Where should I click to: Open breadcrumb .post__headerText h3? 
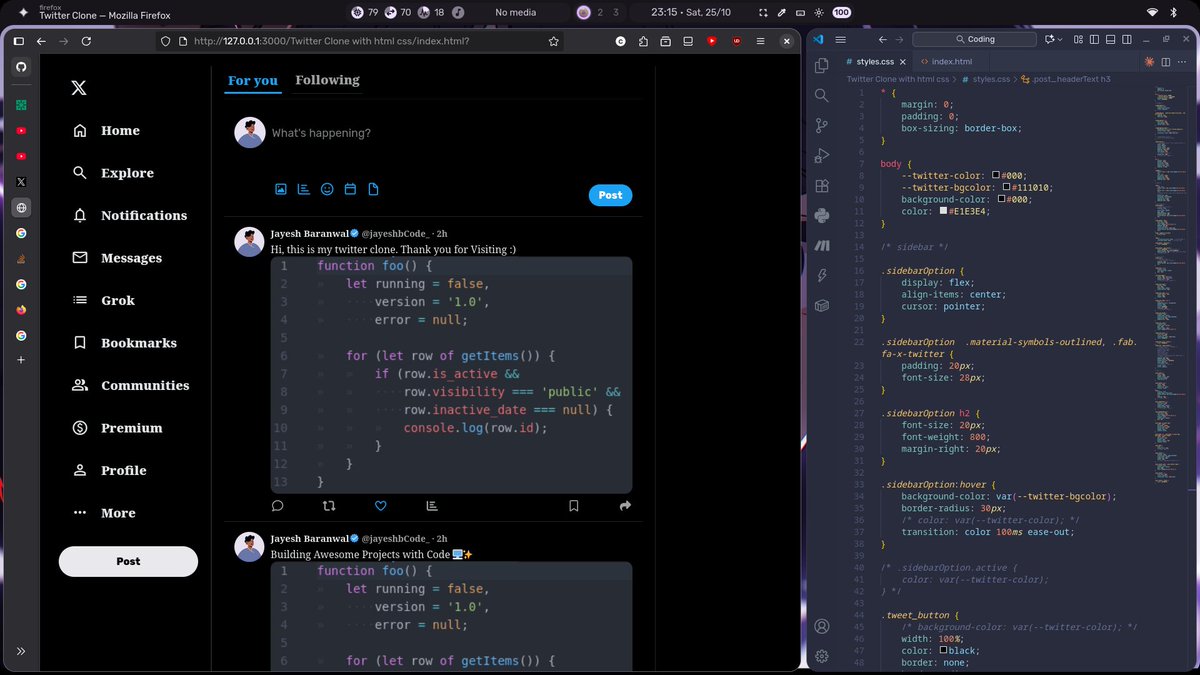coord(1071,78)
